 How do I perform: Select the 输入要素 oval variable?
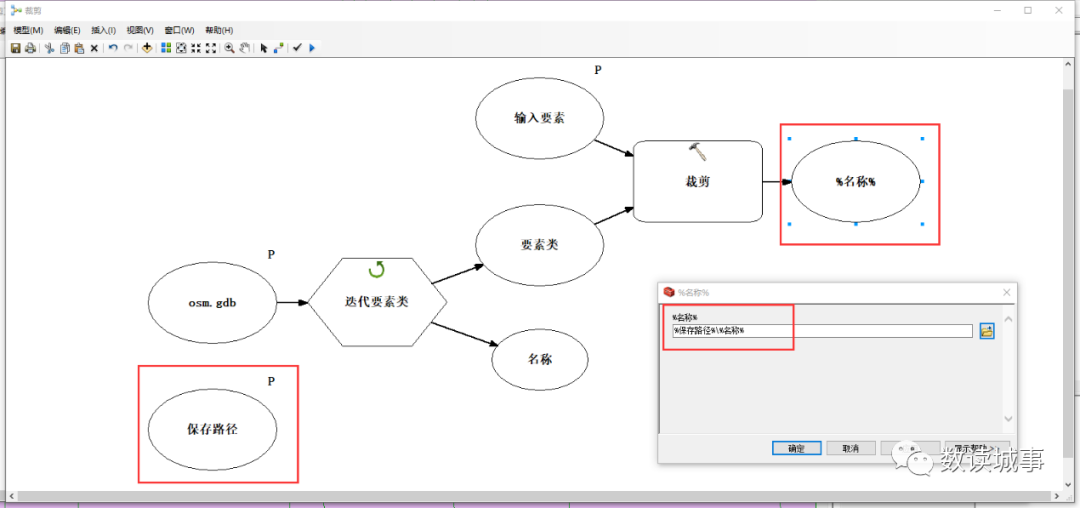click(539, 118)
